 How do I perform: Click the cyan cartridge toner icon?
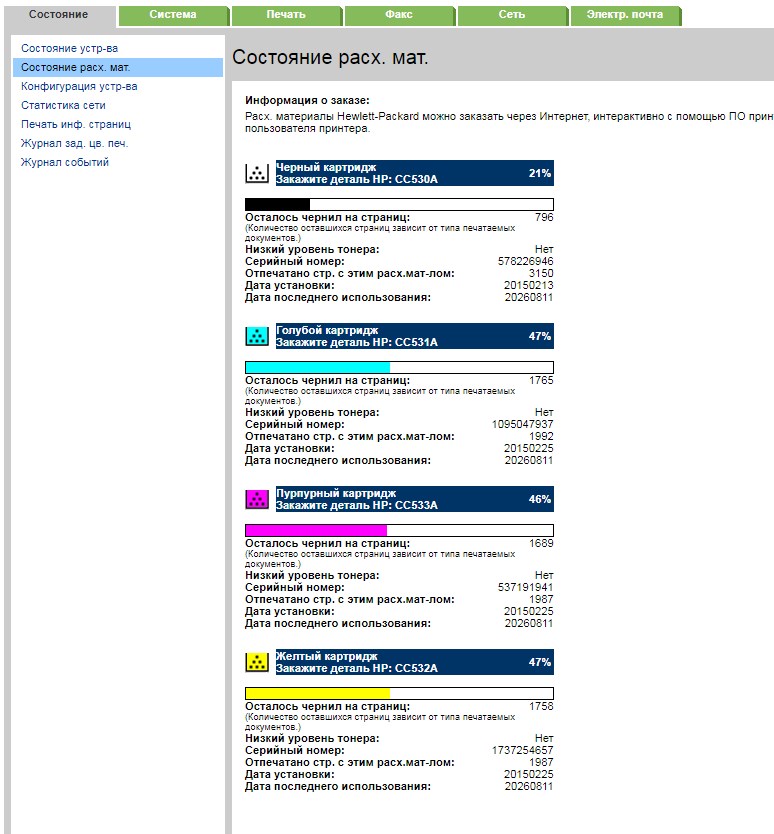(256, 336)
